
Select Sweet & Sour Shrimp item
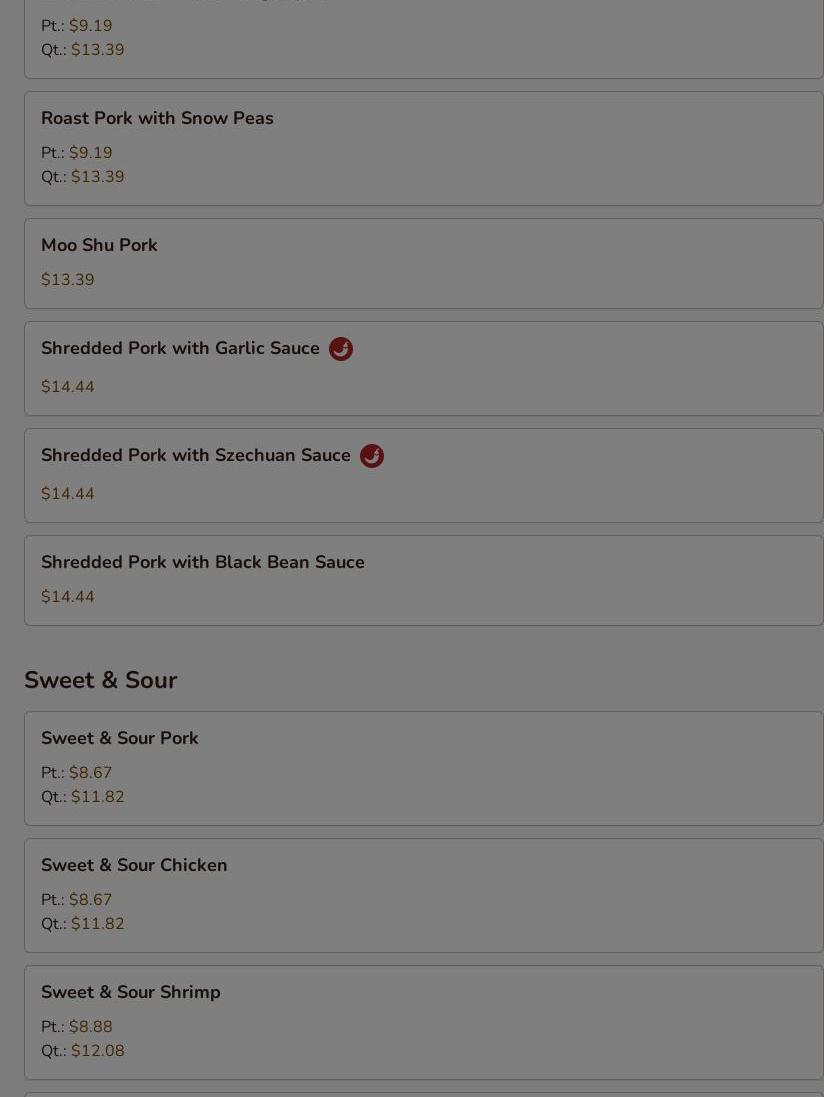pyautogui.click(x=424, y=1023)
